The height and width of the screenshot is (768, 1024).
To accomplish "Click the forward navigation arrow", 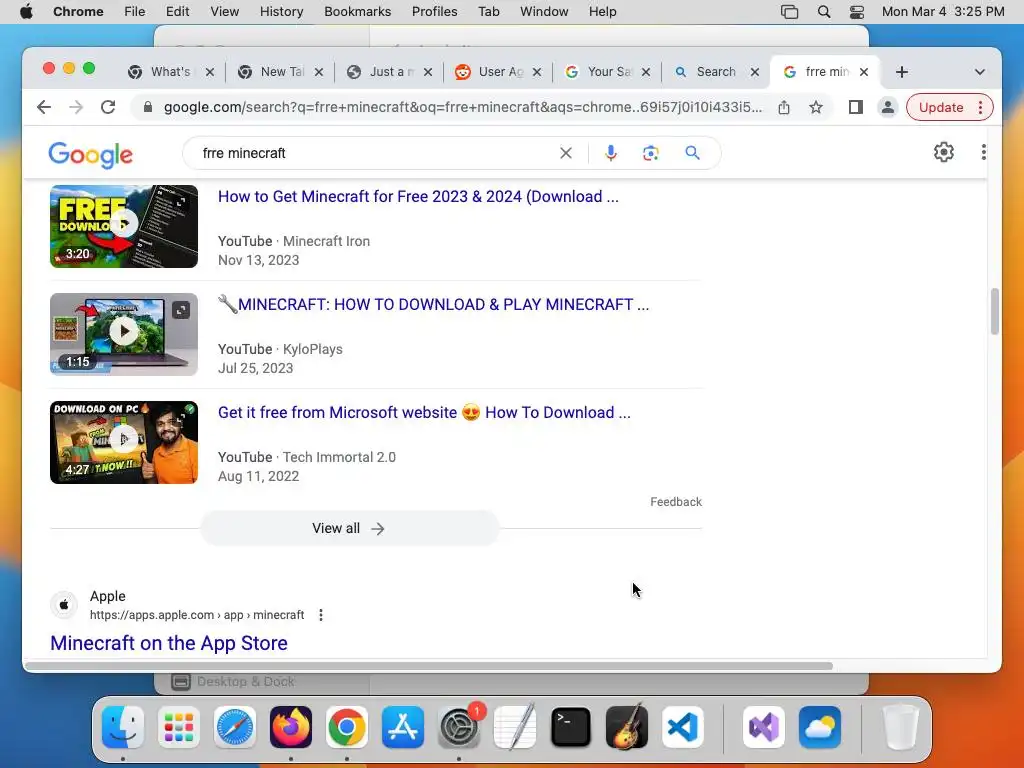I will point(76,107).
